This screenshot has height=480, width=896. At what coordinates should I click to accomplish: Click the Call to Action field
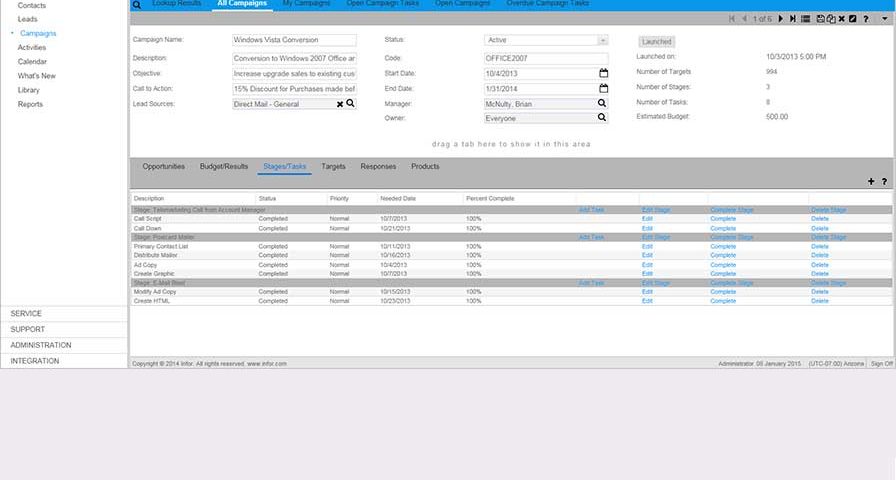[x=294, y=89]
